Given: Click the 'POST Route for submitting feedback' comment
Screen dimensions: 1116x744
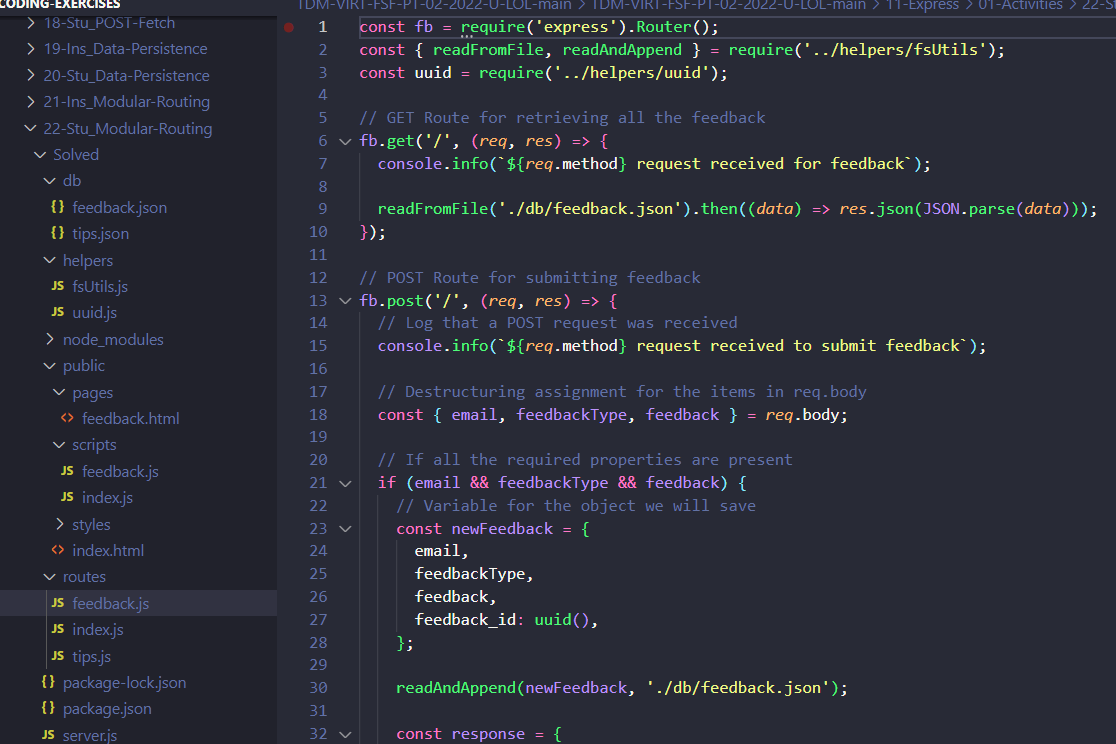Looking at the screenshot, I should 530,278.
